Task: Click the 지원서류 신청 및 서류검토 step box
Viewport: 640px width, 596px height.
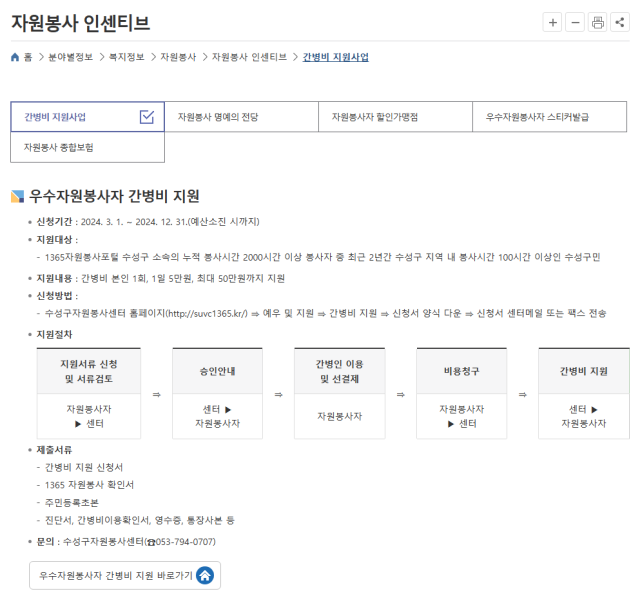Action: pos(89,371)
